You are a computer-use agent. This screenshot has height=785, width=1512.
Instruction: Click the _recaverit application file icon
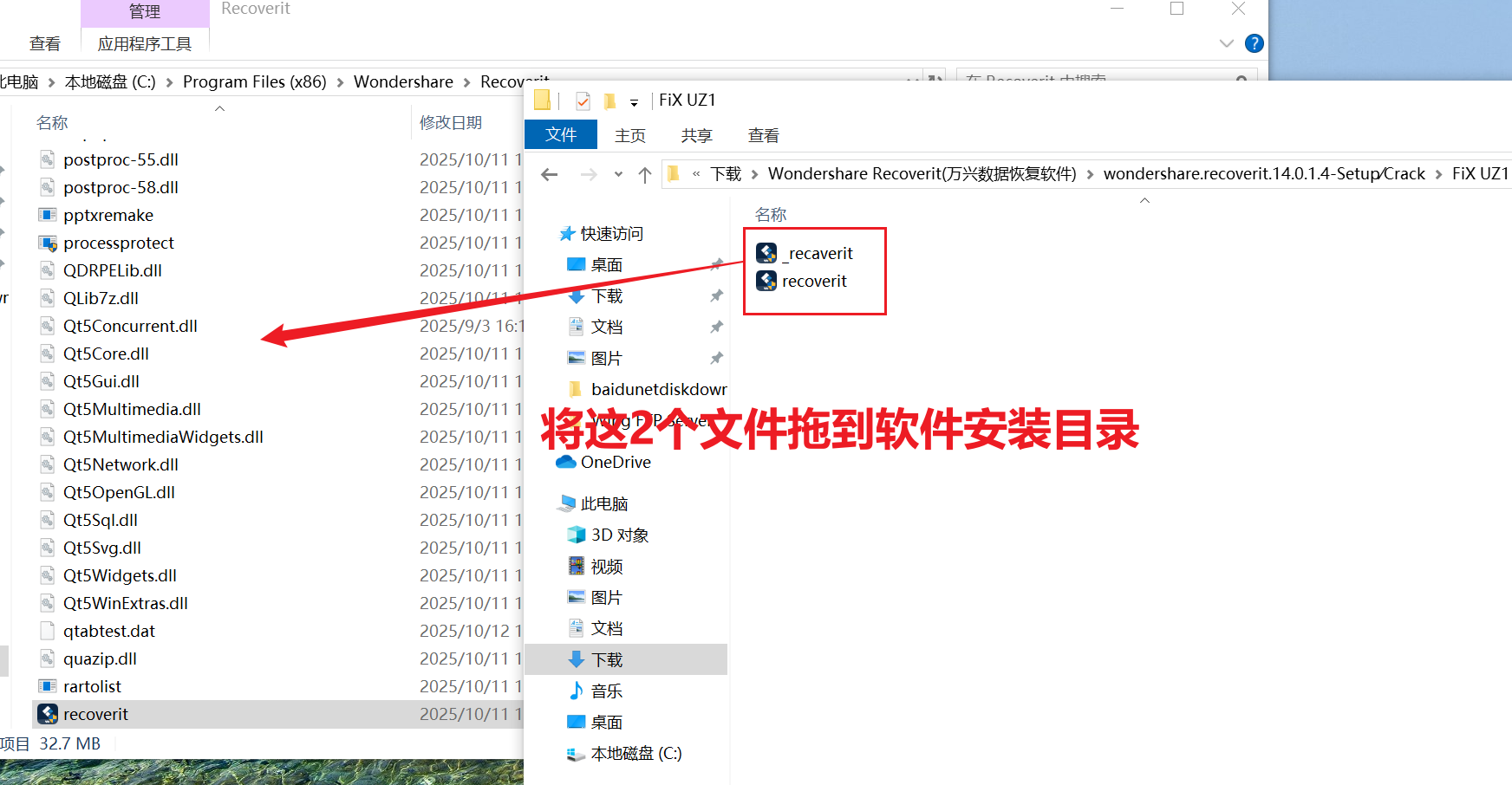pyautogui.click(x=766, y=253)
